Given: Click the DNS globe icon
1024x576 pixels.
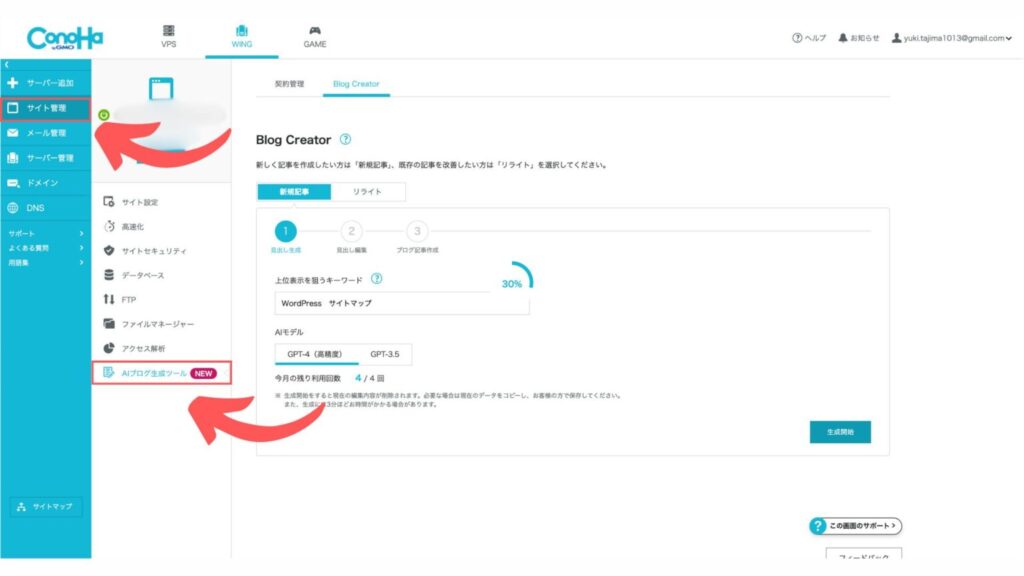Looking at the screenshot, I should click(12, 208).
